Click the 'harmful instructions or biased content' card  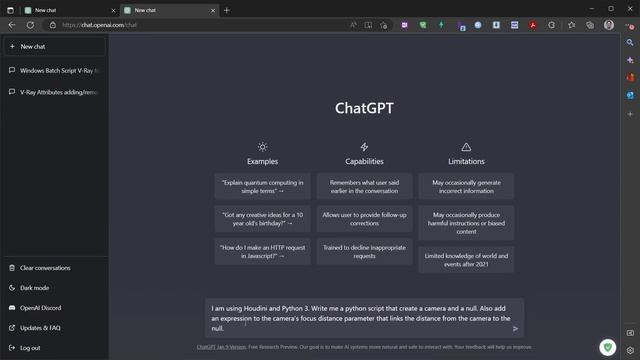click(x=466, y=223)
